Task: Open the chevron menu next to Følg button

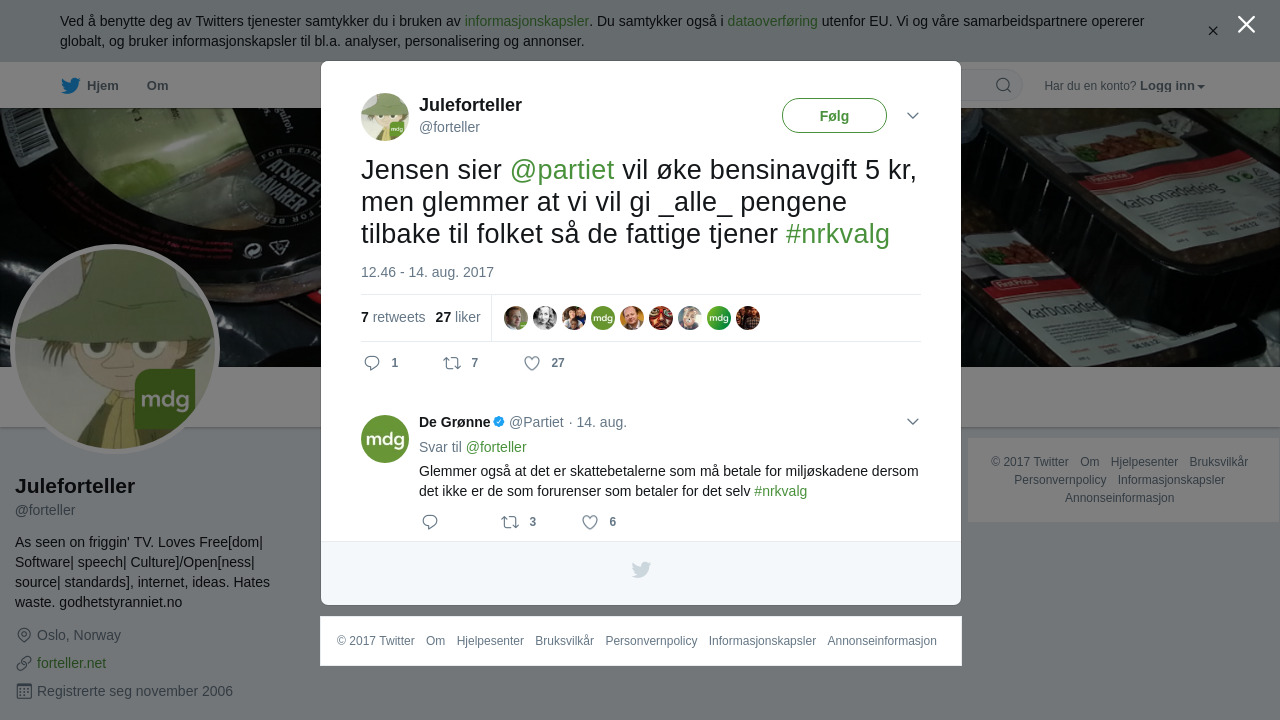Action: [913, 116]
